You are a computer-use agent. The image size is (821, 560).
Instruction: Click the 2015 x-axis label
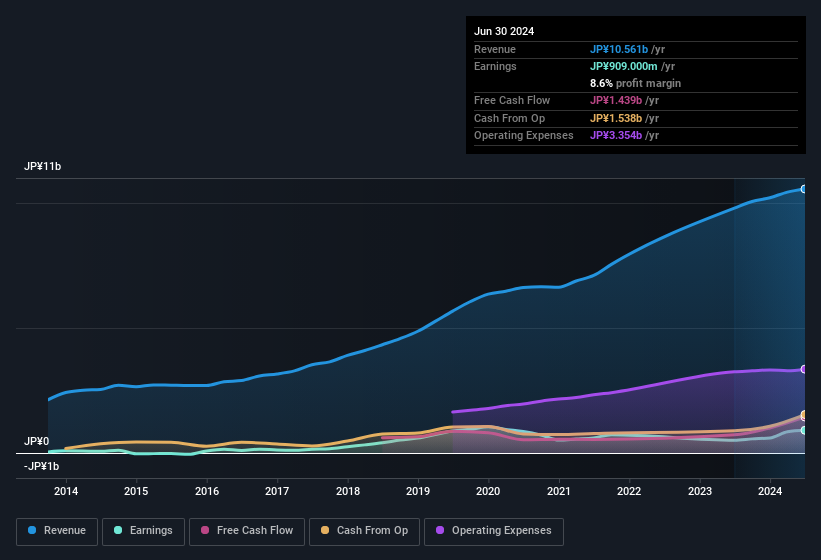(x=136, y=491)
